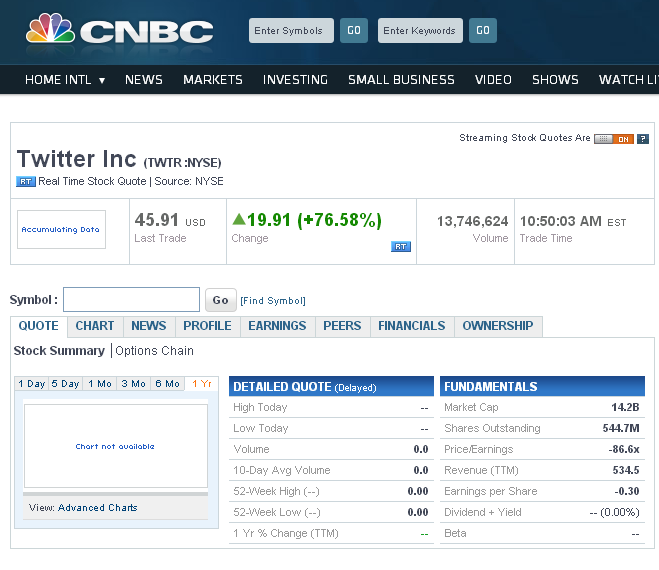Select the 3 Mo chart range
This screenshot has width=659, height=570.
134,384
